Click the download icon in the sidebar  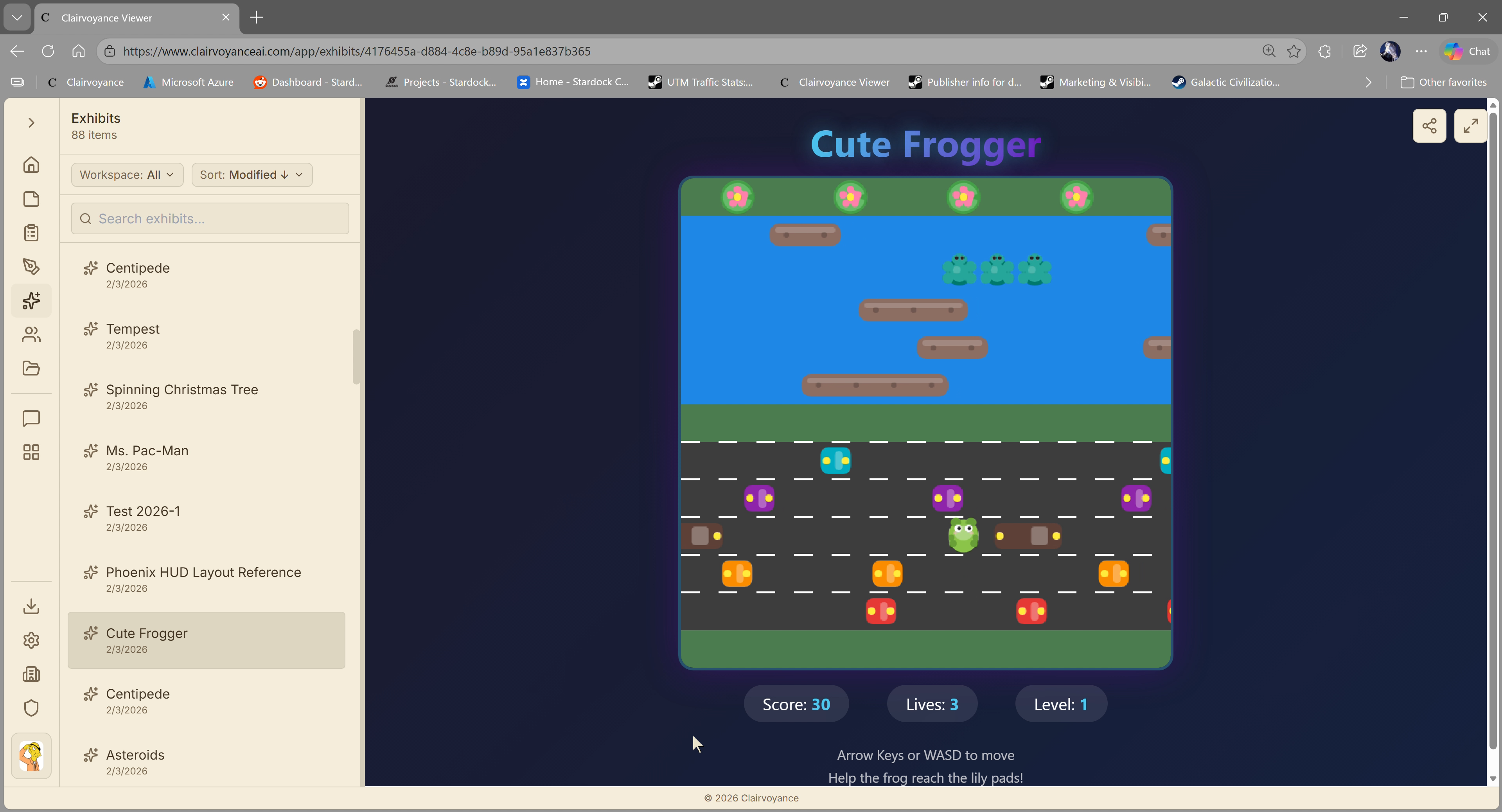31,606
